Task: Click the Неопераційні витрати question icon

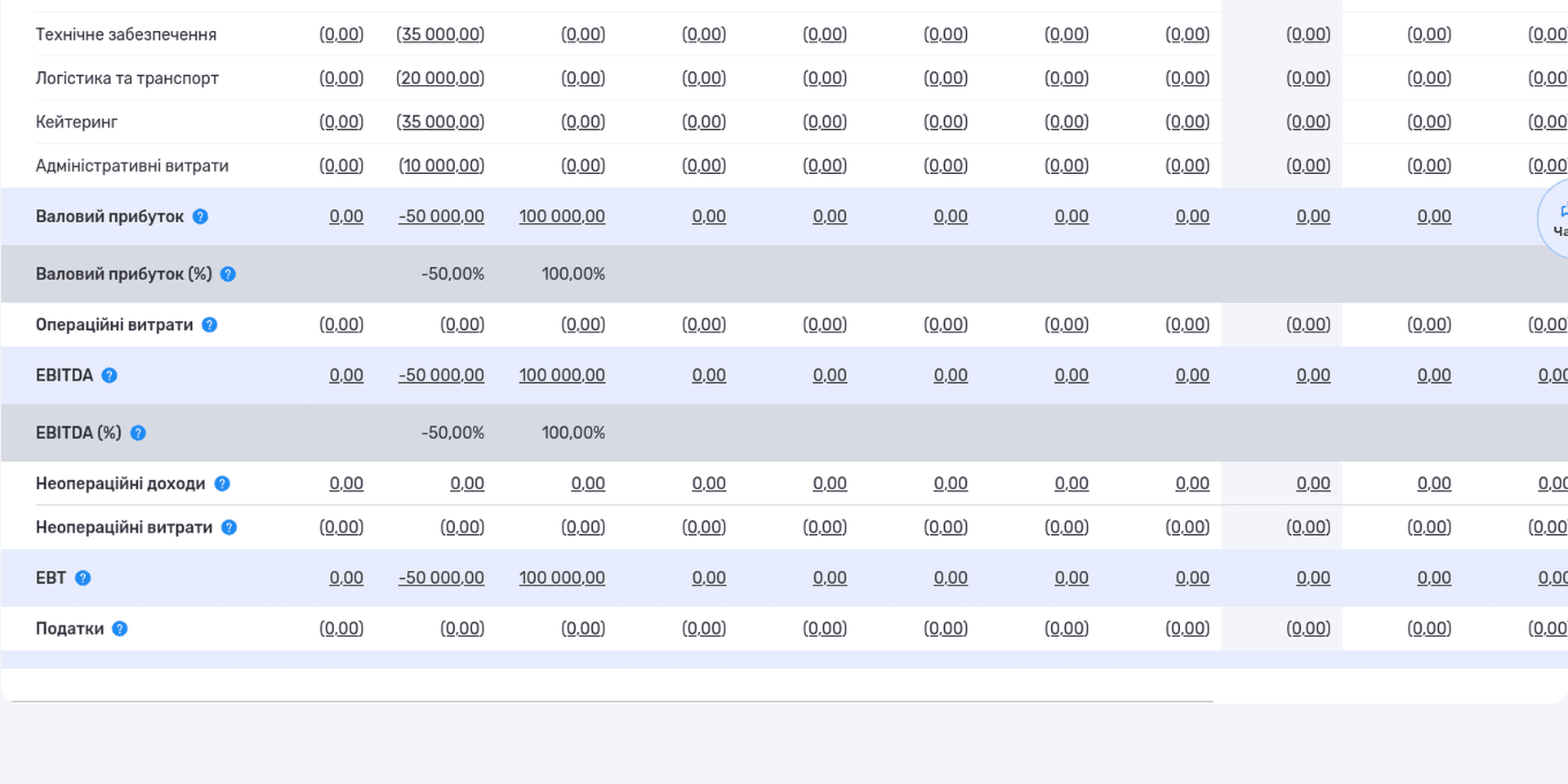Action: [229, 528]
